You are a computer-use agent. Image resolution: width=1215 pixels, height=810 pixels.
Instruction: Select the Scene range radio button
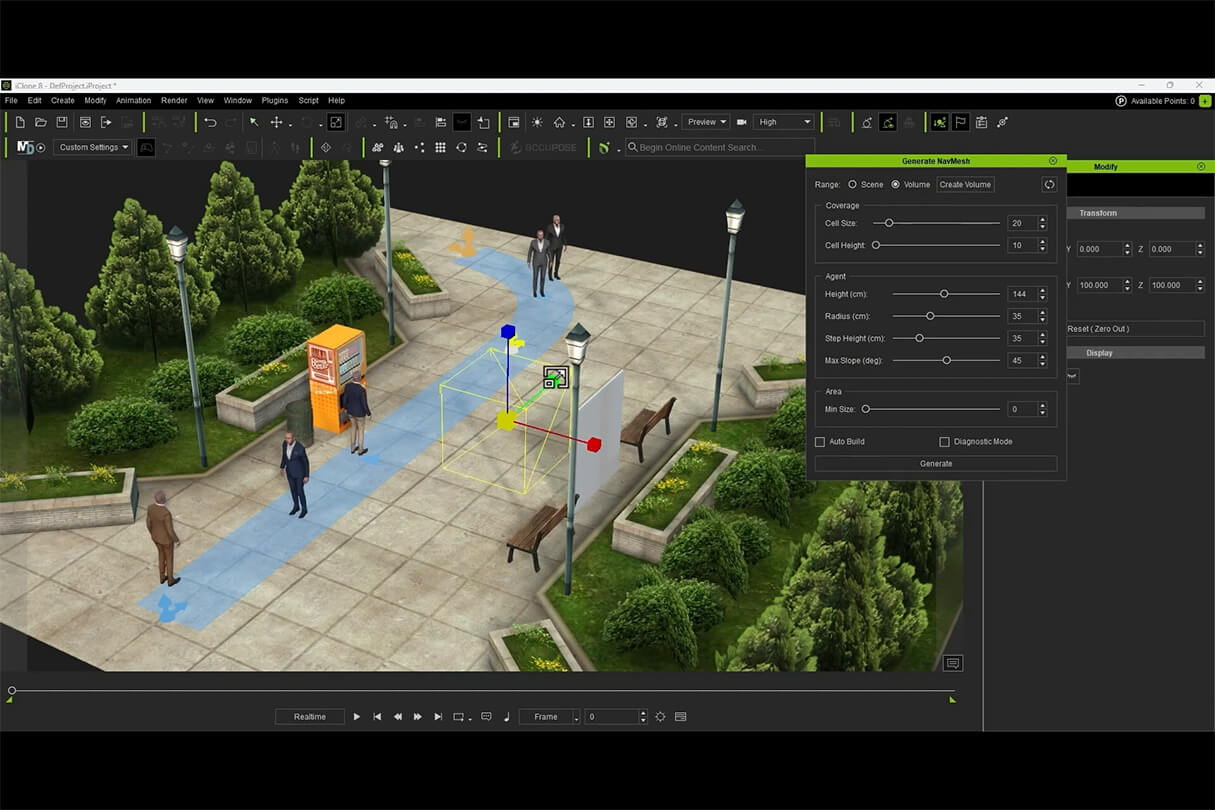[x=853, y=185]
